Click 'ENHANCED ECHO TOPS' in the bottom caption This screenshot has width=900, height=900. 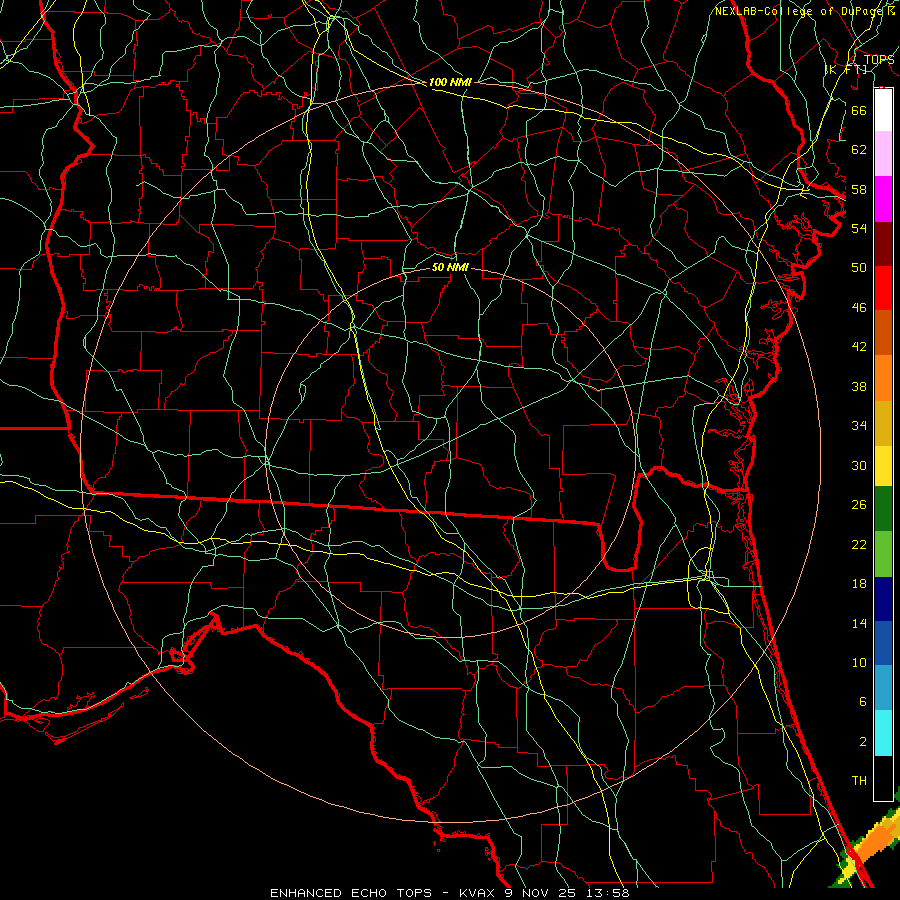tap(351, 893)
